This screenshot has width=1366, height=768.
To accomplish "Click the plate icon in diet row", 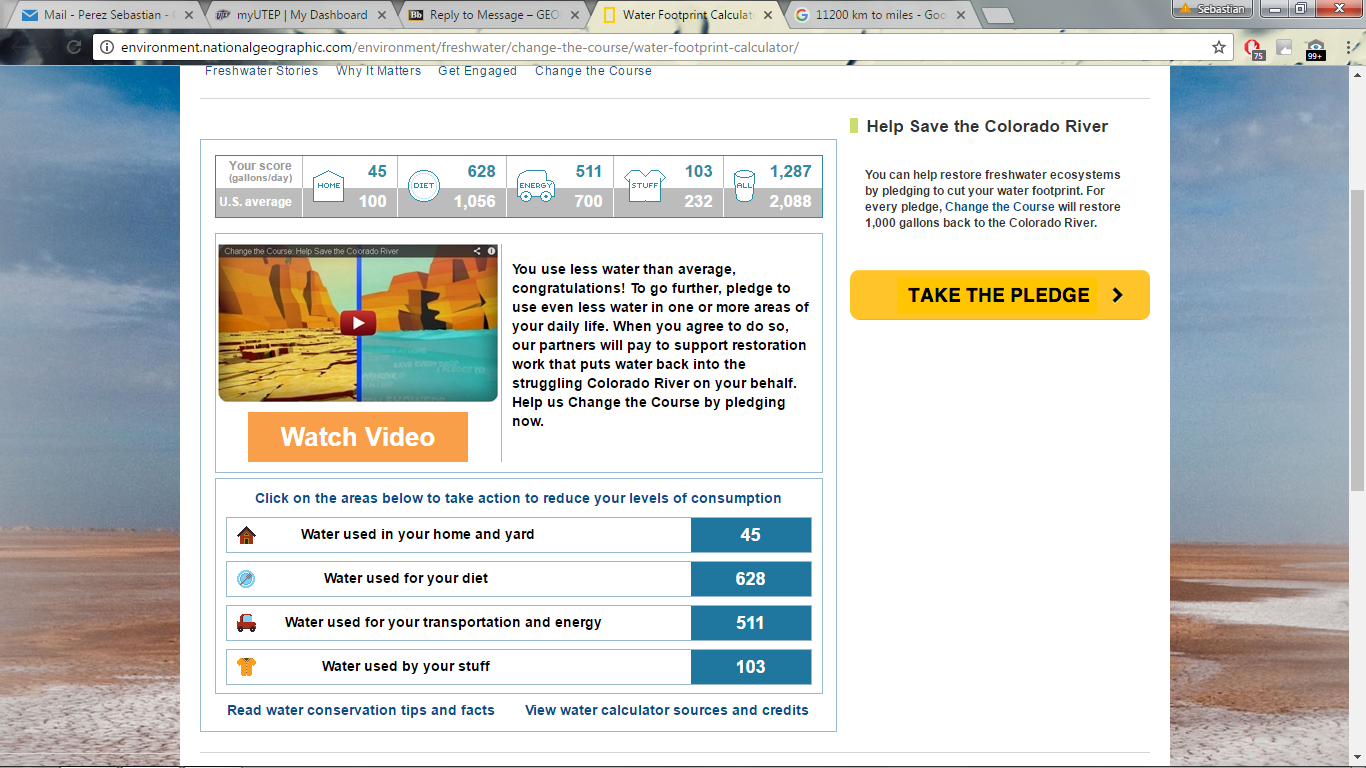I will (246, 579).
